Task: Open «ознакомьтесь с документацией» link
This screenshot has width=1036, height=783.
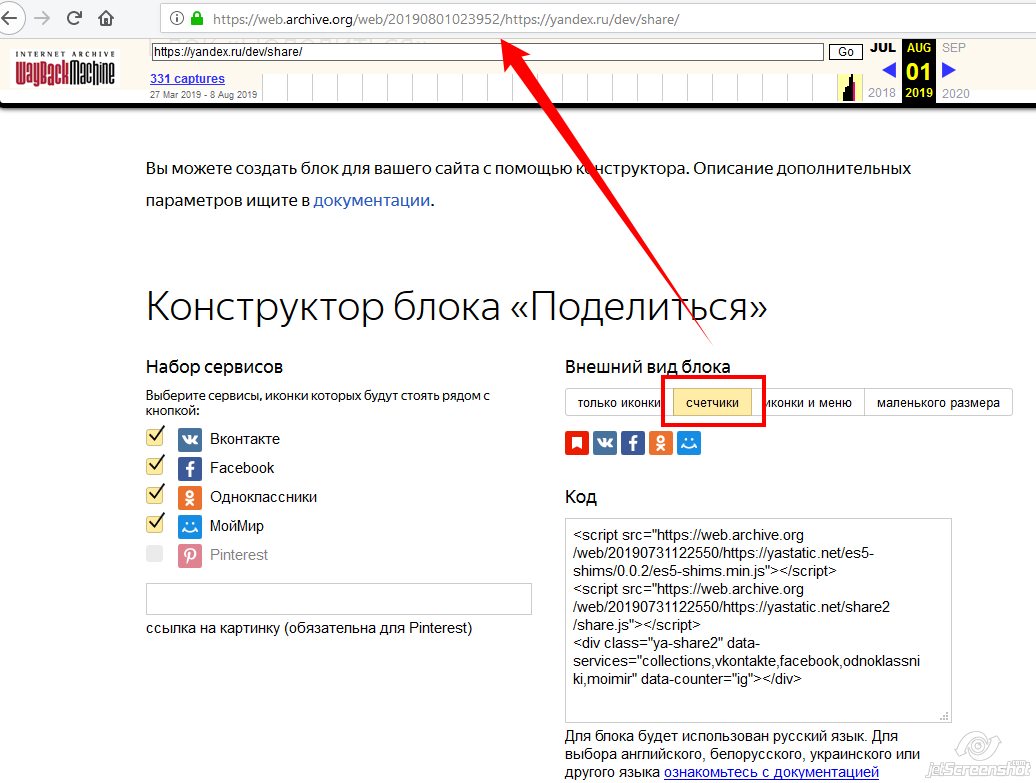Action: coord(771,772)
